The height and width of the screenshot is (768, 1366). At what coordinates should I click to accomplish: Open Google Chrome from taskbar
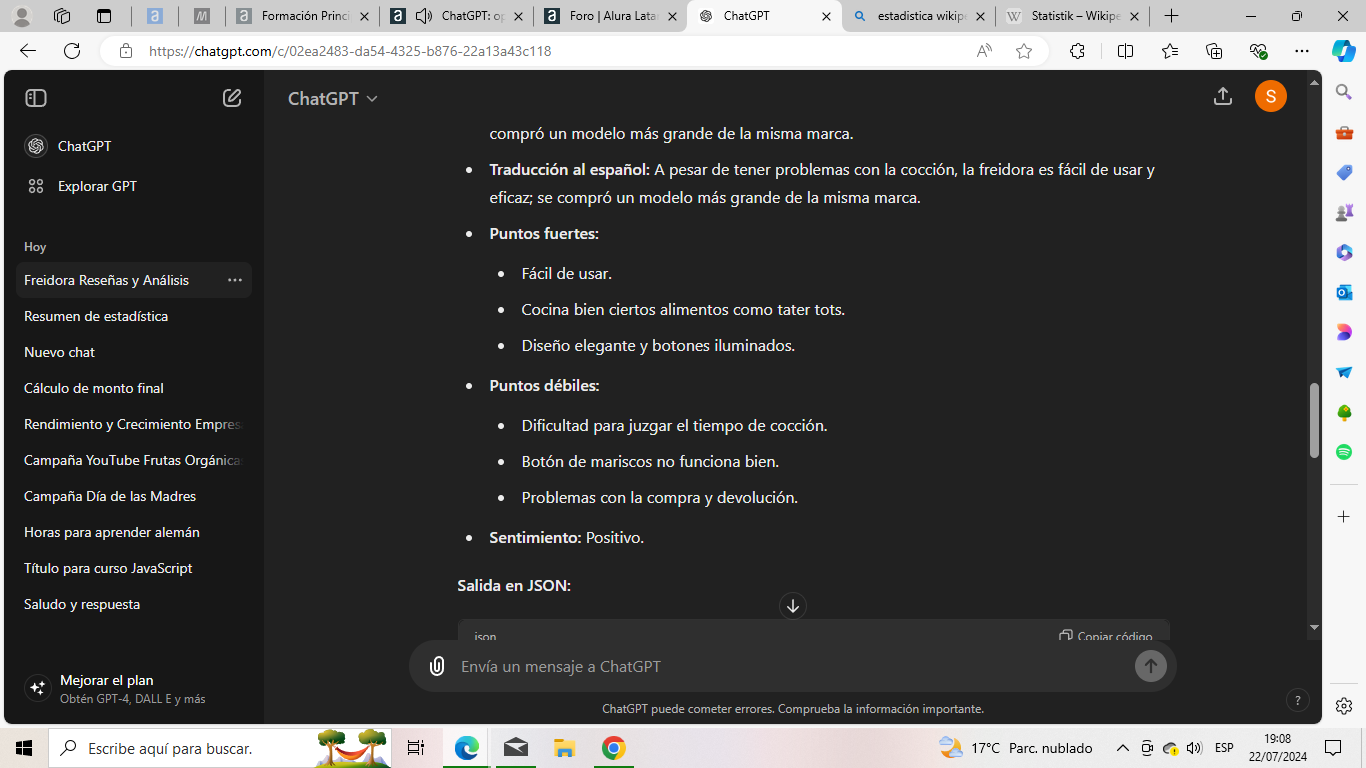(x=613, y=748)
